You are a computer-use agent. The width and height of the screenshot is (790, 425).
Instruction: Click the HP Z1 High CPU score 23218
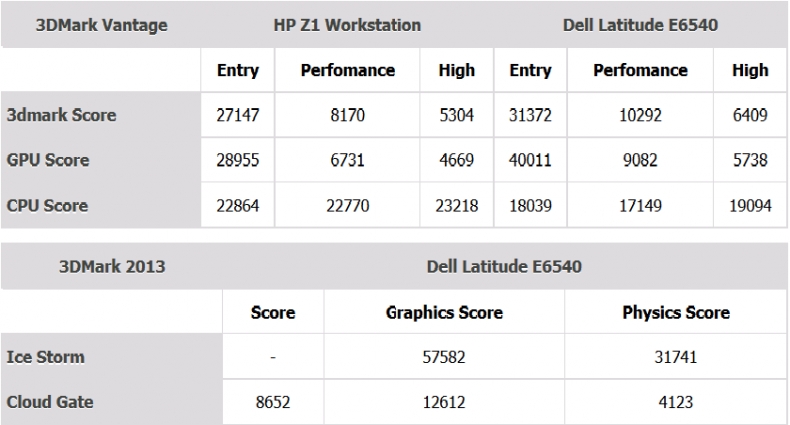[457, 205]
